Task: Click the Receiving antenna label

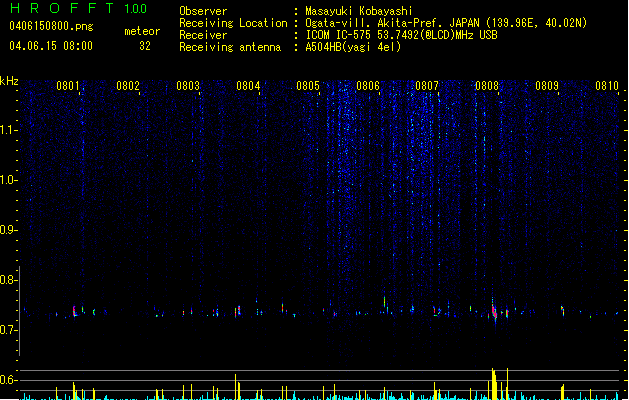Action: coord(230,47)
